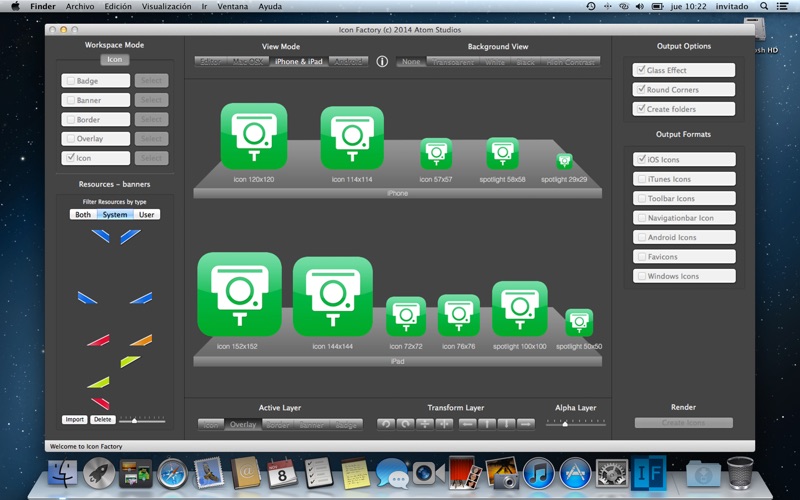Flip layer vertically in Transform Layer
Image resolution: width=800 pixels, height=500 pixels.
click(424, 424)
